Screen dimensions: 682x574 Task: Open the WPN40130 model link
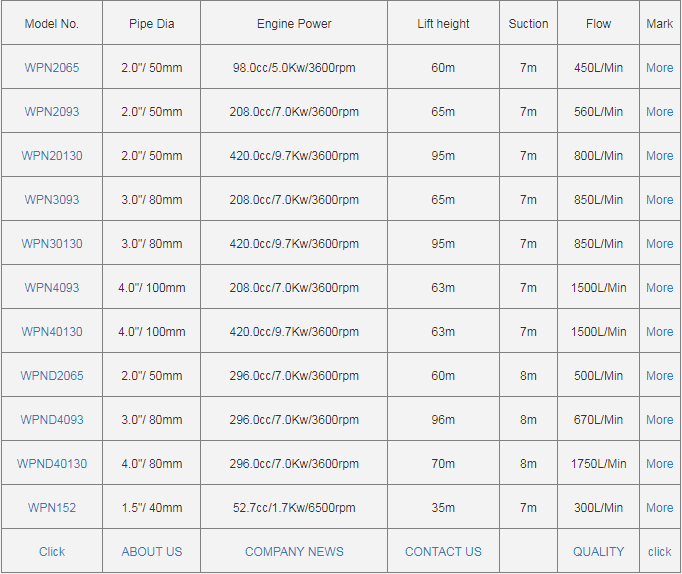pyautogui.click(x=52, y=332)
